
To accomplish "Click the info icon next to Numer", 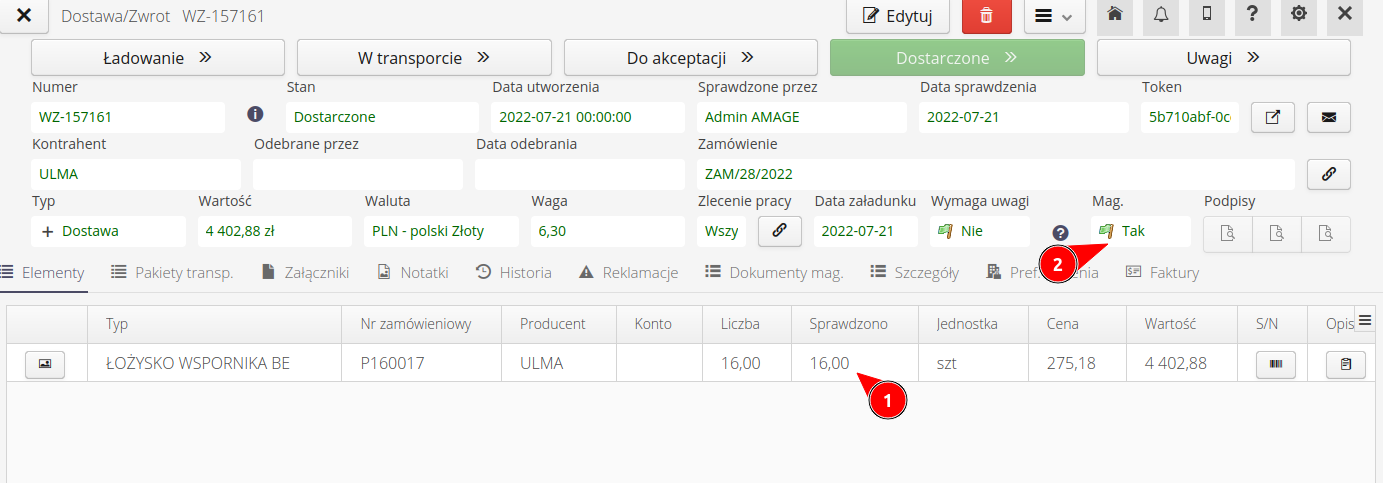I will (255, 113).
